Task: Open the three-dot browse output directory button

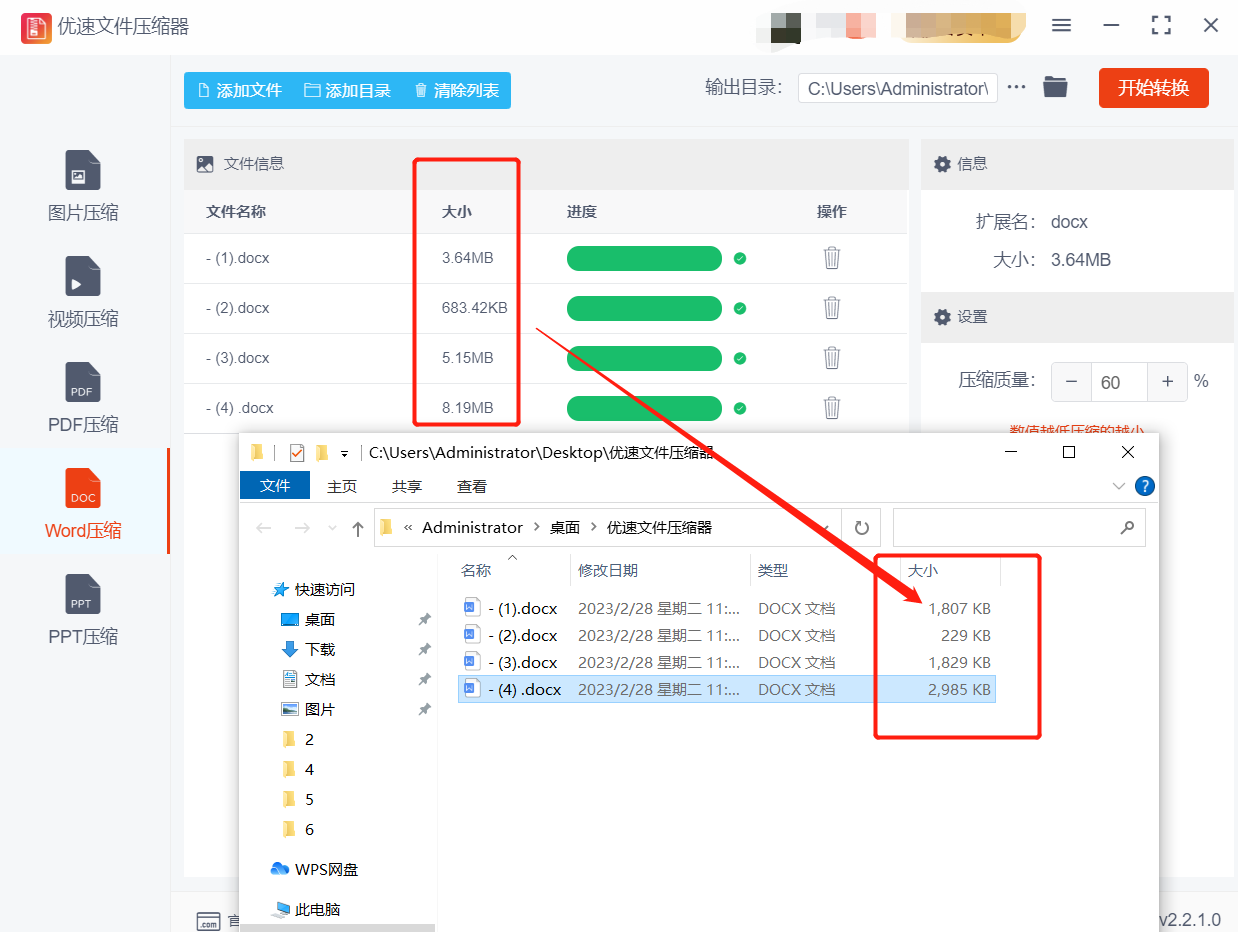Action: click(x=1017, y=87)
